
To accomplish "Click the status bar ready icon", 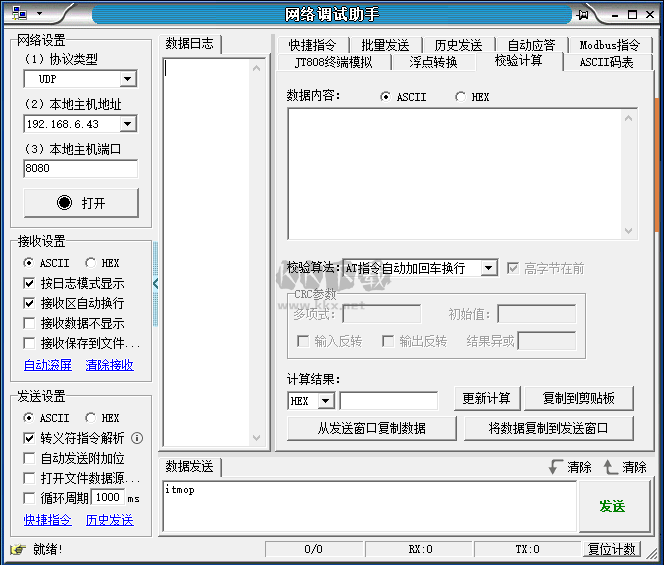I will (18, 549).
